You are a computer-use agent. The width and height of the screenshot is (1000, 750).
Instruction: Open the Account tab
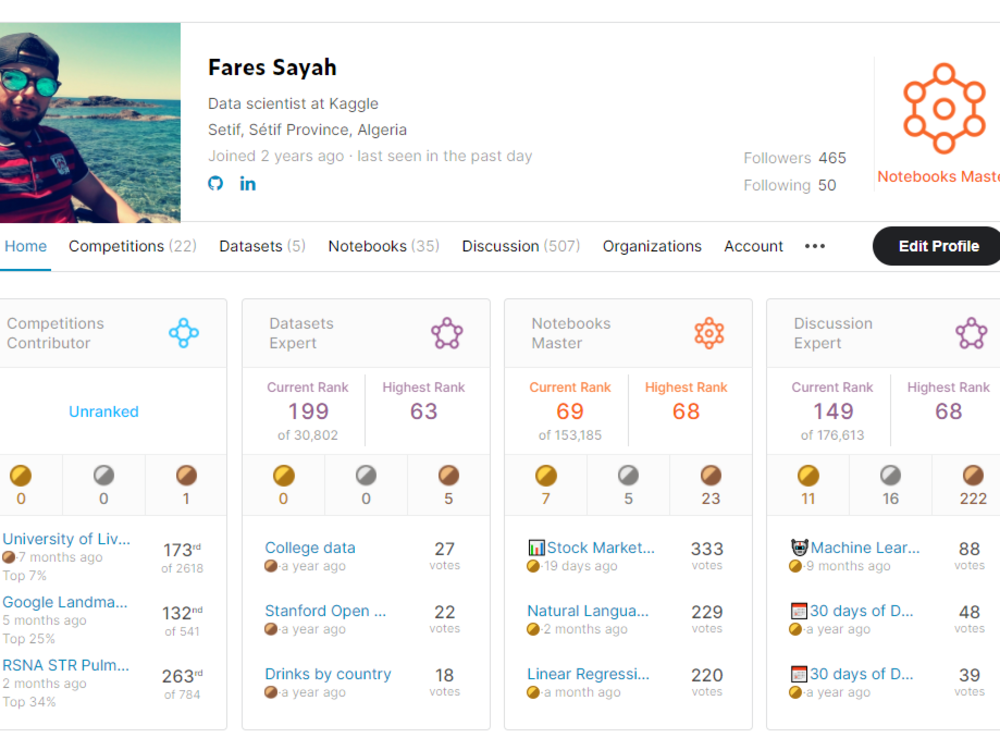(753, 246)
